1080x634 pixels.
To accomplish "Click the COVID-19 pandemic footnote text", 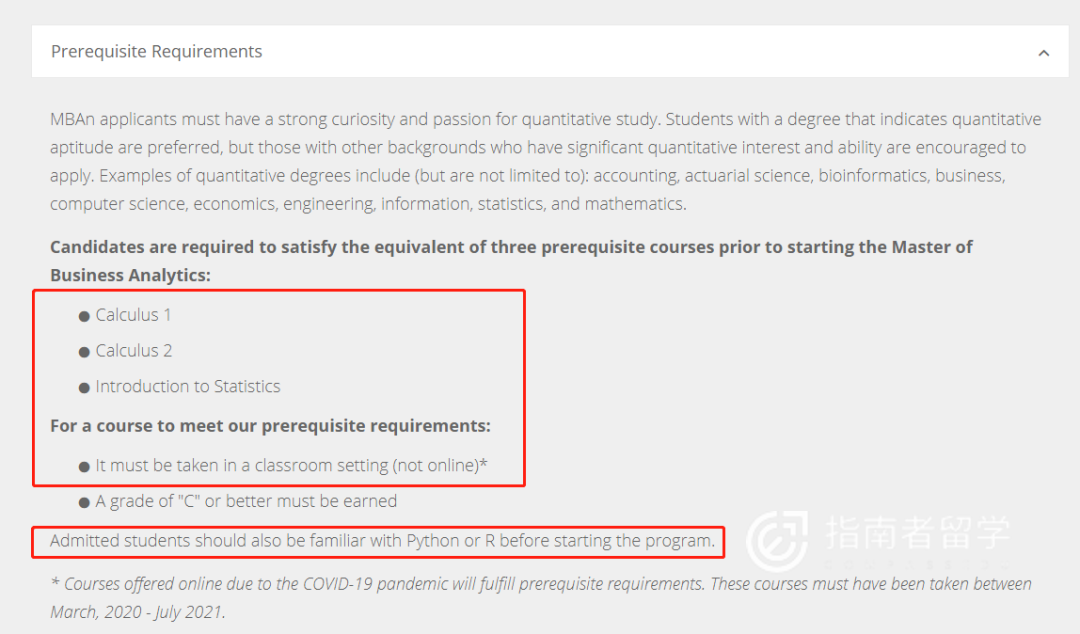I will click(x=541, y=598).
